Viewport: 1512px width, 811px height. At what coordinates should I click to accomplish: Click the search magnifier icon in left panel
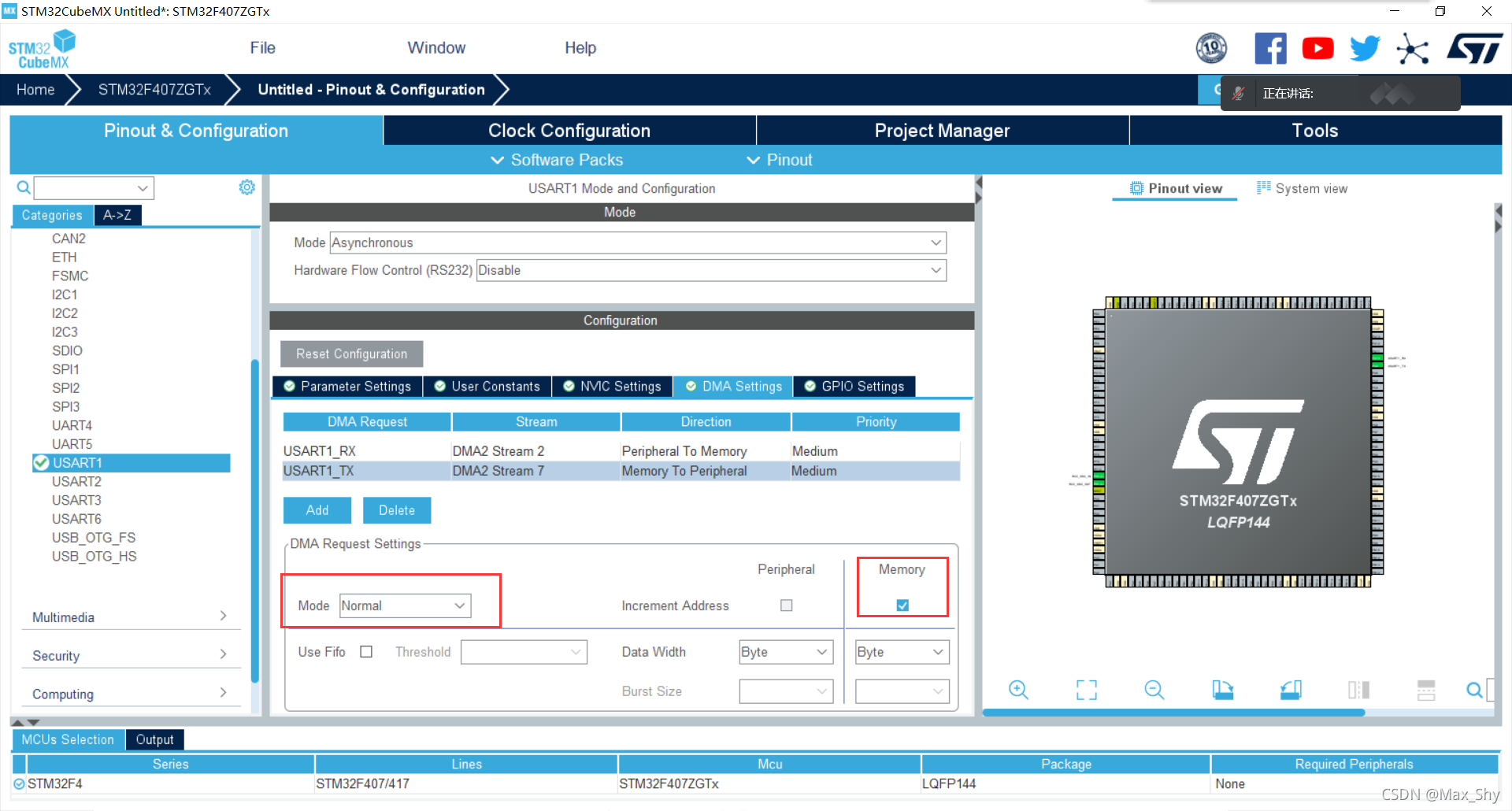click(24, 187)
